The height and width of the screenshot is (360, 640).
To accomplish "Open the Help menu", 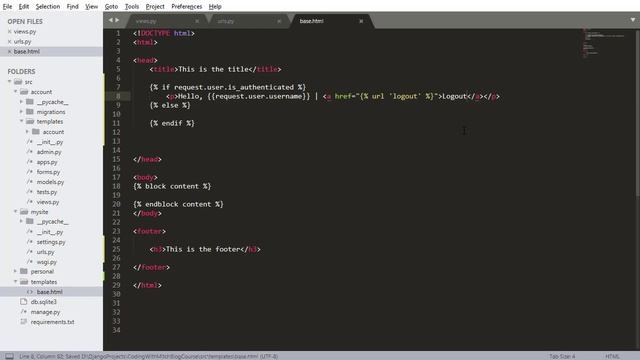I will coord(215,7).
